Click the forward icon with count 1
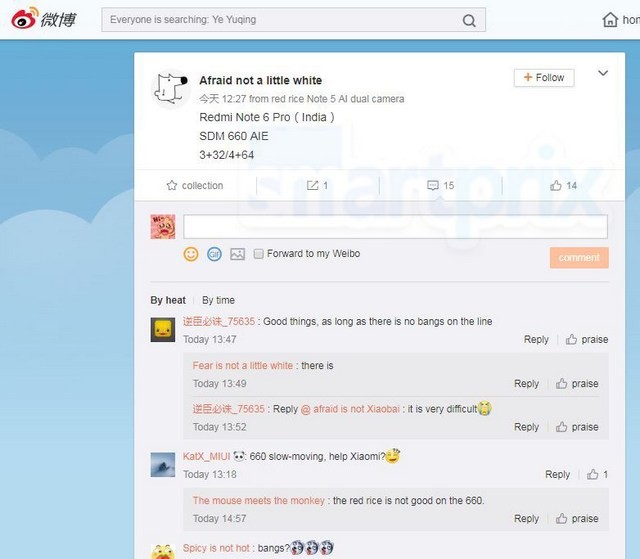 click(x=317, y=186)
